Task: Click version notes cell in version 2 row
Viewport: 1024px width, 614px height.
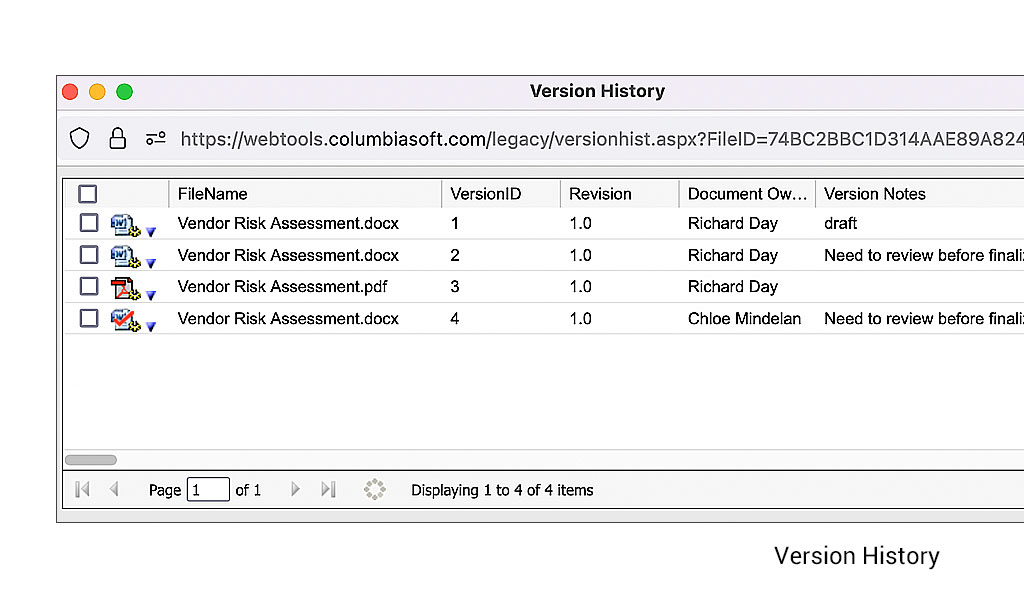Action: coord(923,255)
